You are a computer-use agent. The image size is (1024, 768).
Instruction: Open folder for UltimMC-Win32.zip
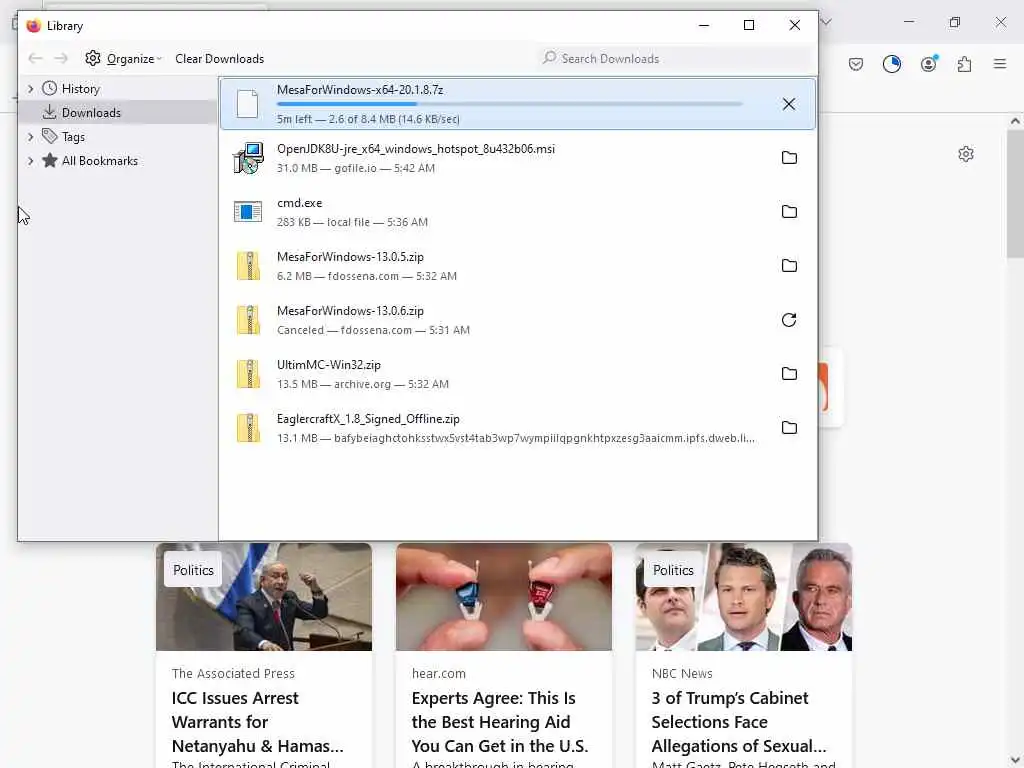[789, 374]
